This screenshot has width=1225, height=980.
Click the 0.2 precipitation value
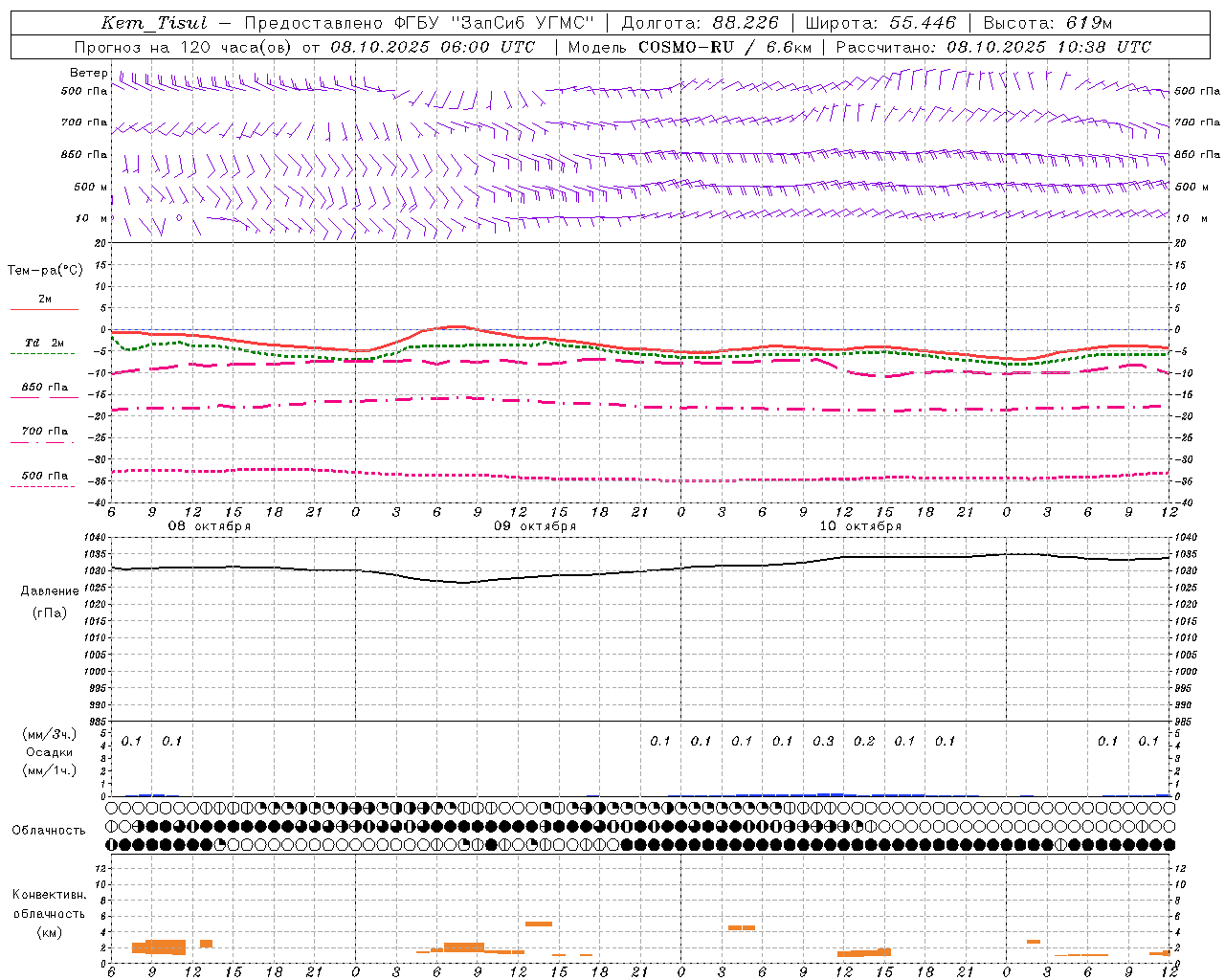[864, 741]
